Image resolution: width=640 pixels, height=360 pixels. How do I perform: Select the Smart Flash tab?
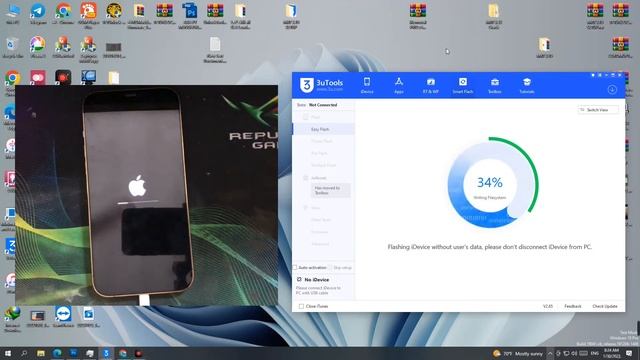pos(462,86)
